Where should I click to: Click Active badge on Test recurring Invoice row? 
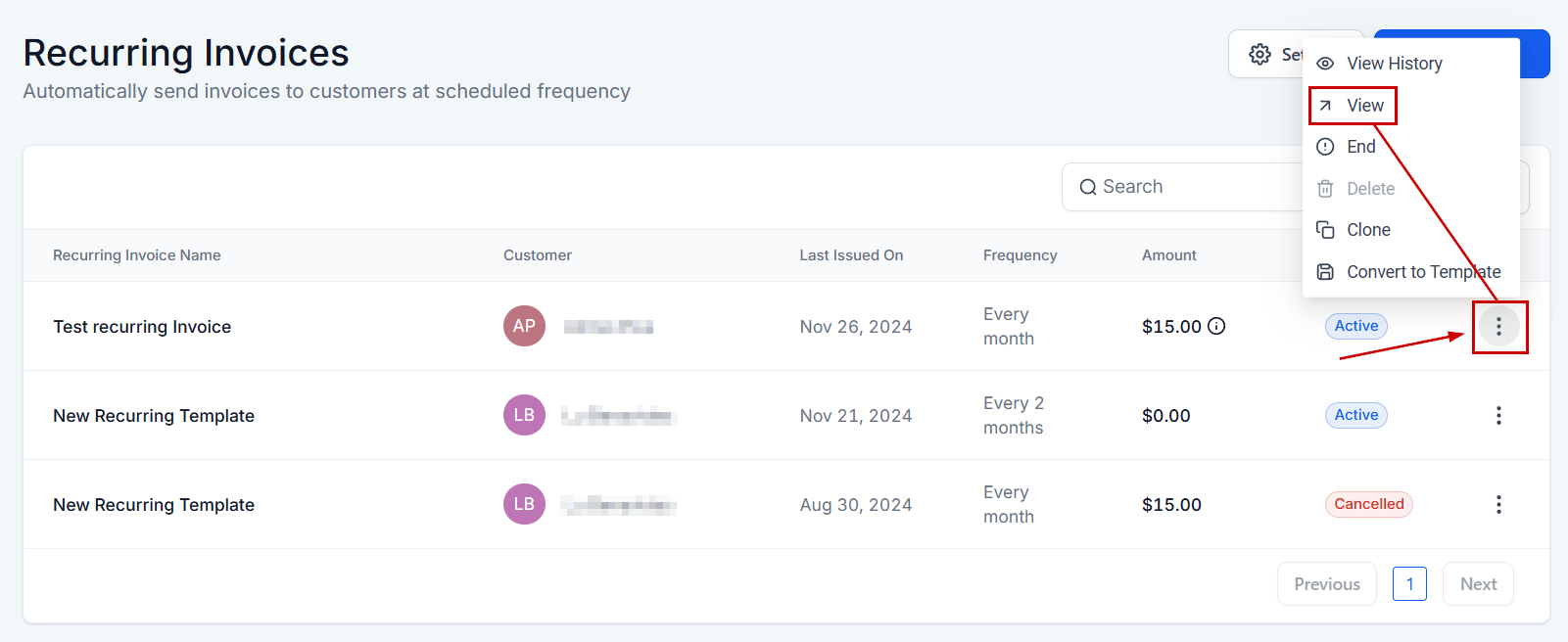(1356, 326)
